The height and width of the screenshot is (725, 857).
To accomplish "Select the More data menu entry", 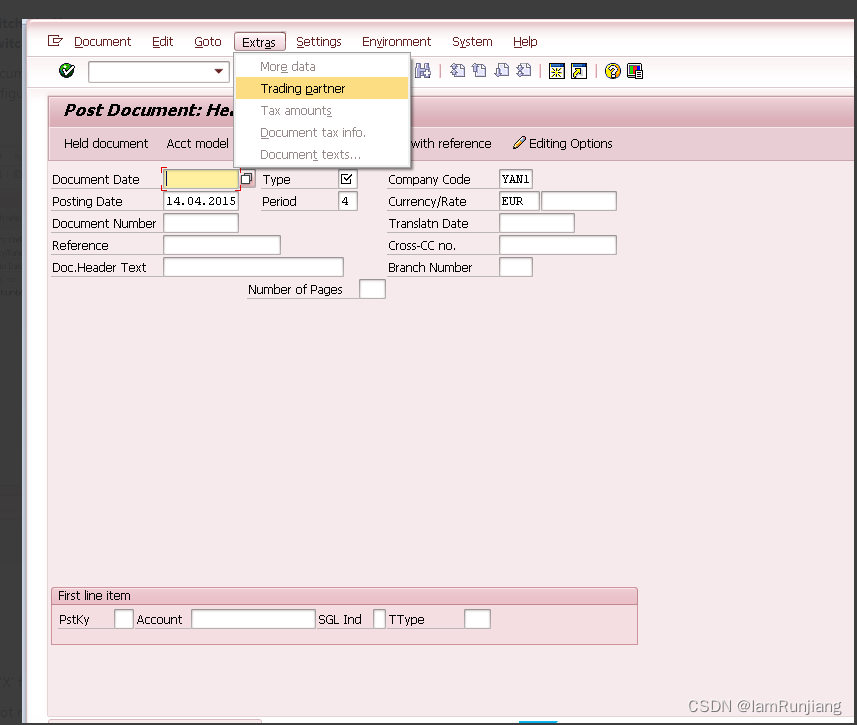I will [322, 67].
